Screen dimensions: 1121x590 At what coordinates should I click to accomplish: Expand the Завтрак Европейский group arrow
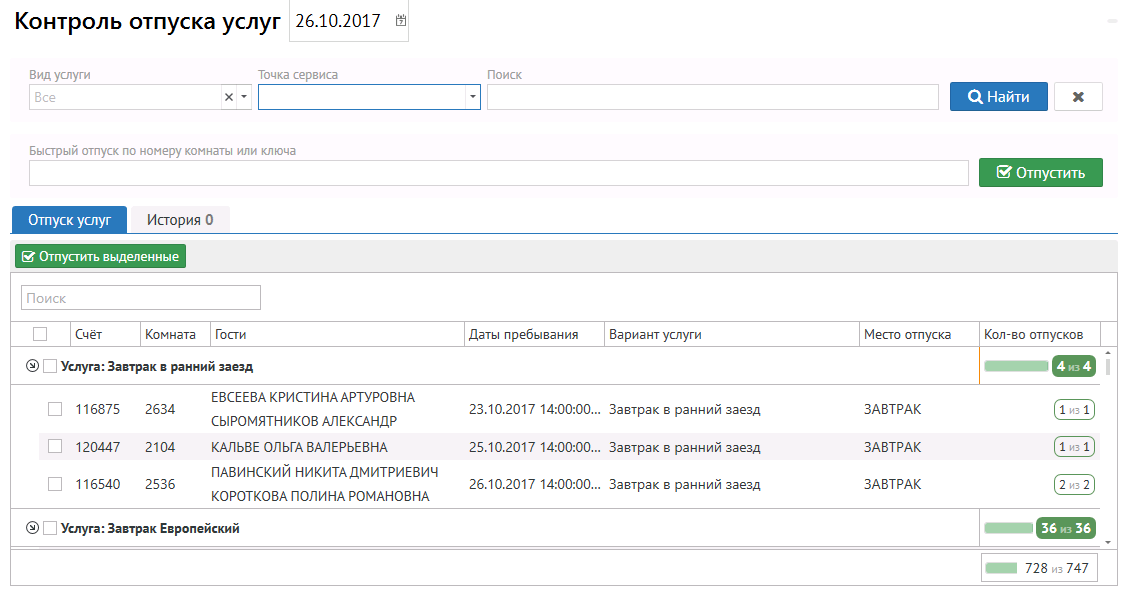pos(32,528)
